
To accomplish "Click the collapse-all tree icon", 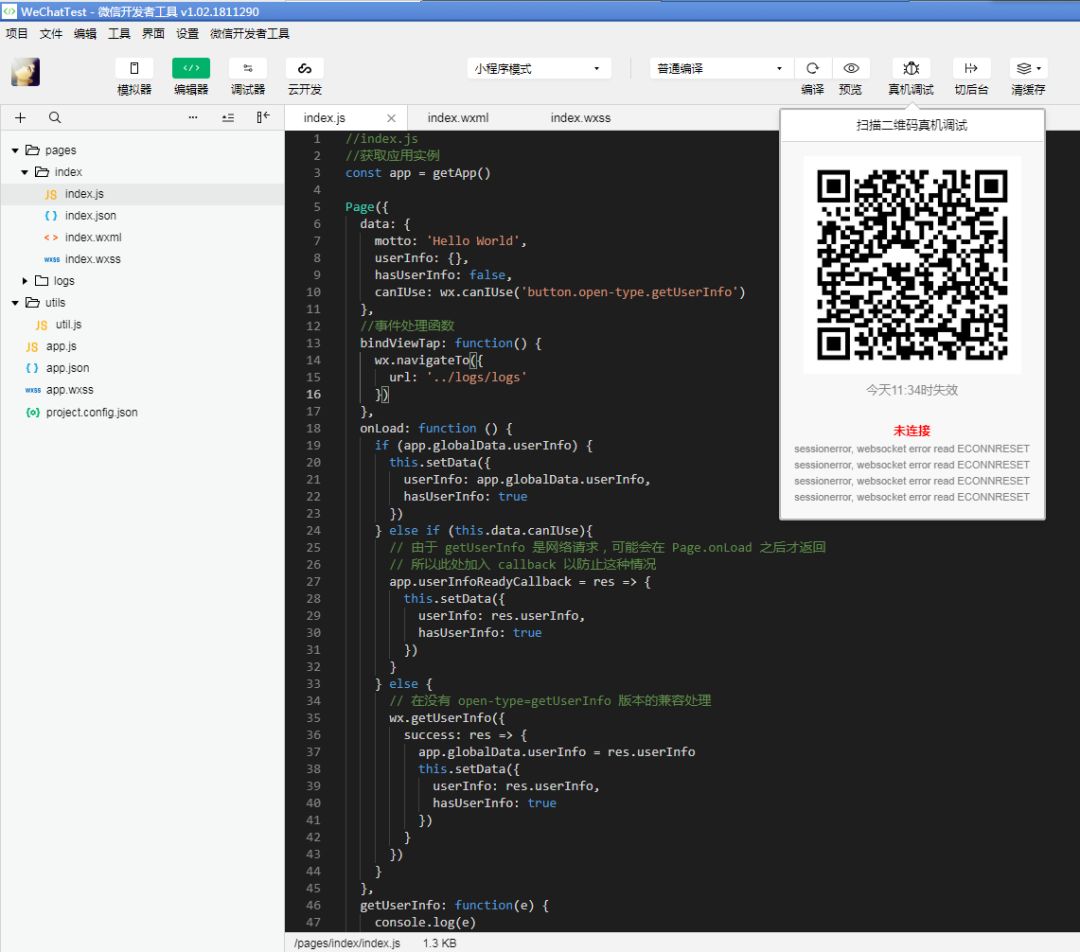I will pos(228,118).
